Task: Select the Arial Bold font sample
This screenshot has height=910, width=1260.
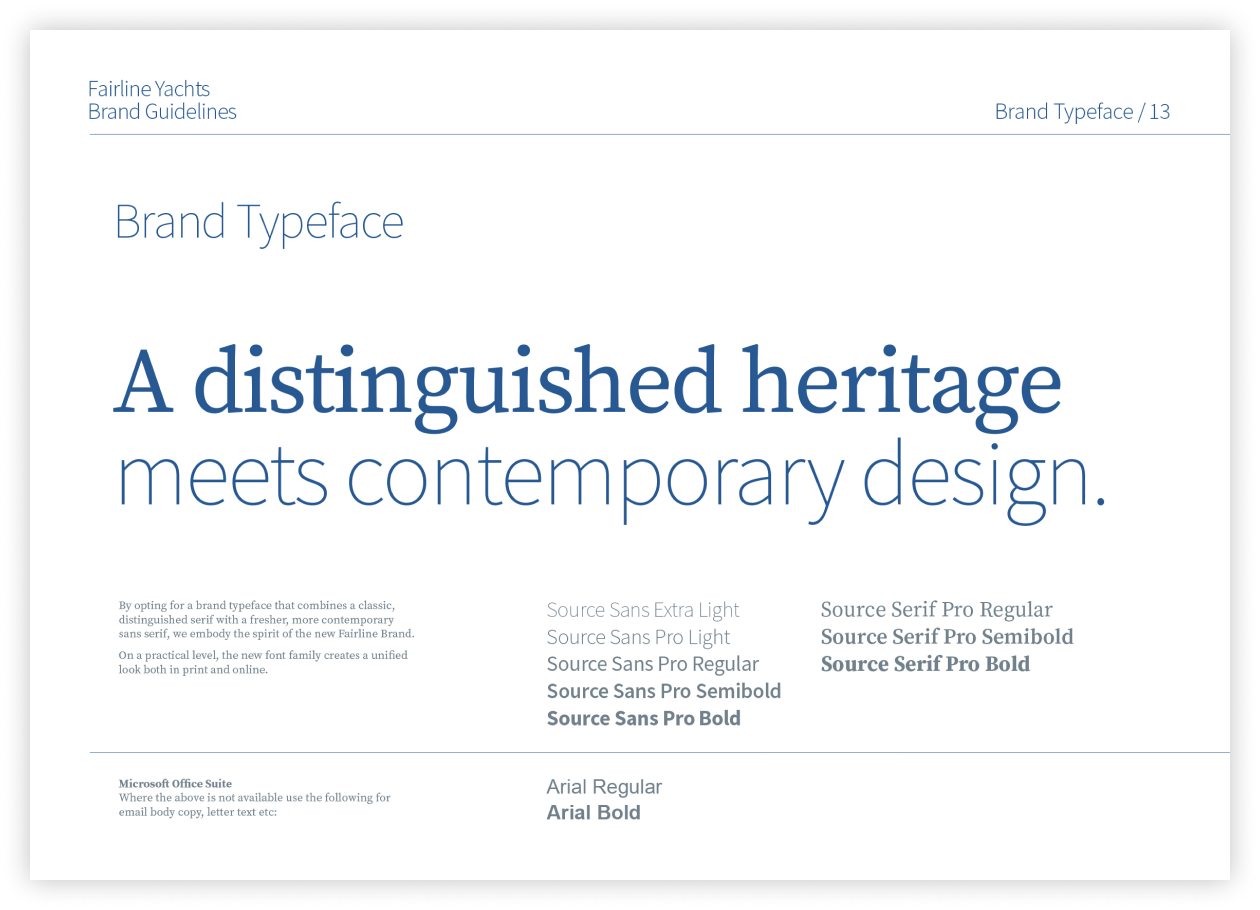Action: pos(593,813)
